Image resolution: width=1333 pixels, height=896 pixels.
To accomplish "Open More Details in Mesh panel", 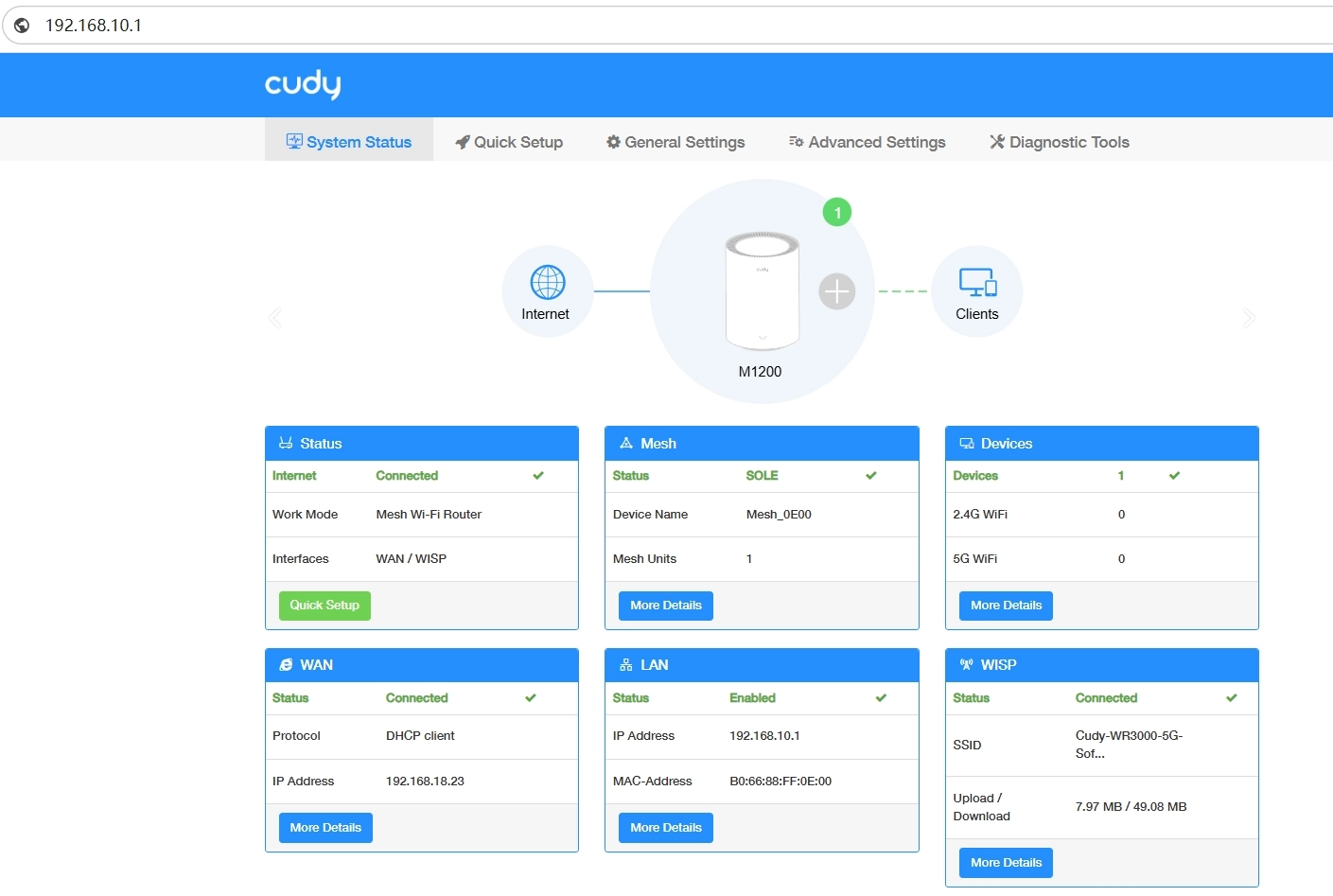I will pyautogui.click(x=666, y=606).
